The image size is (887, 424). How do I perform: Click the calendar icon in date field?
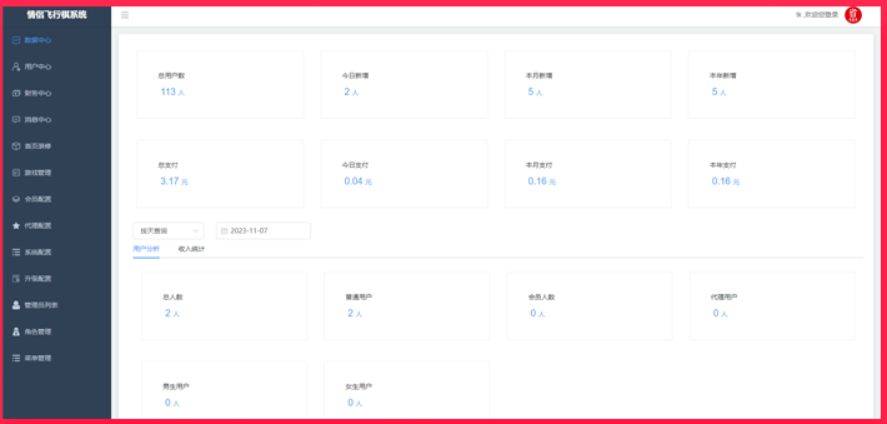tap(224, 231)
